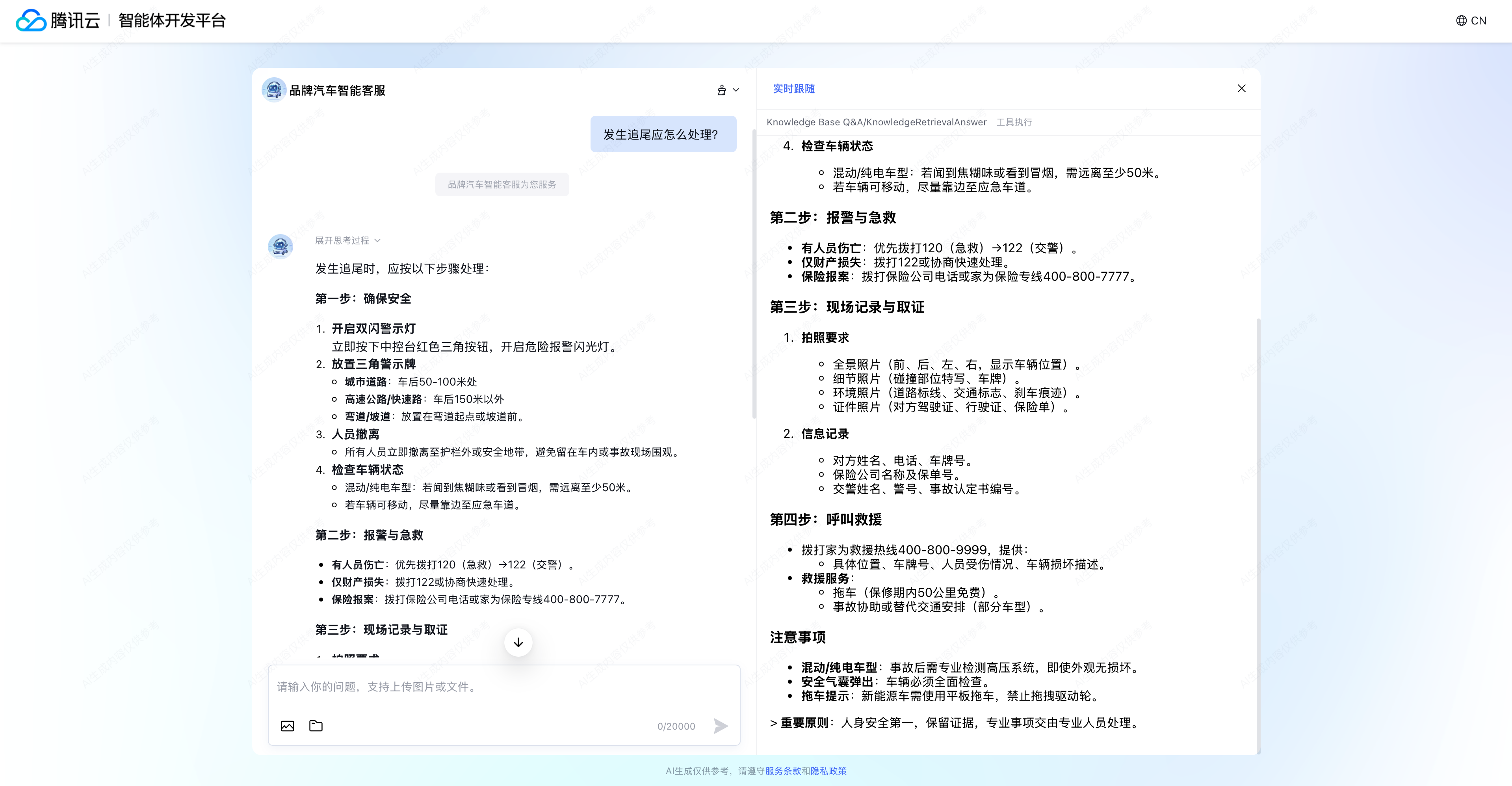Click the user message 发生追尾应怎么处理 bubble

coord(663,134)
